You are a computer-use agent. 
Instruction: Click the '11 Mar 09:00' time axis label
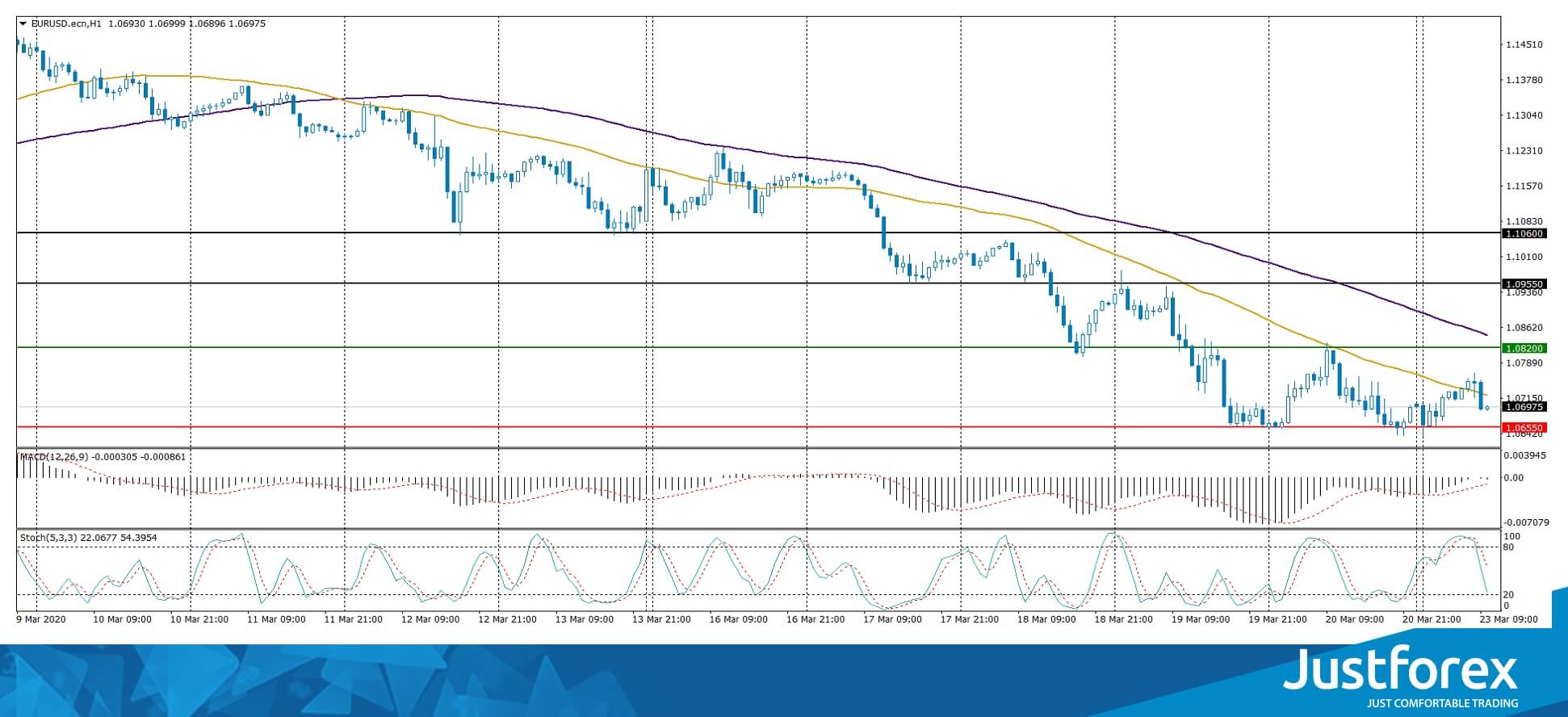pos(276,620)
